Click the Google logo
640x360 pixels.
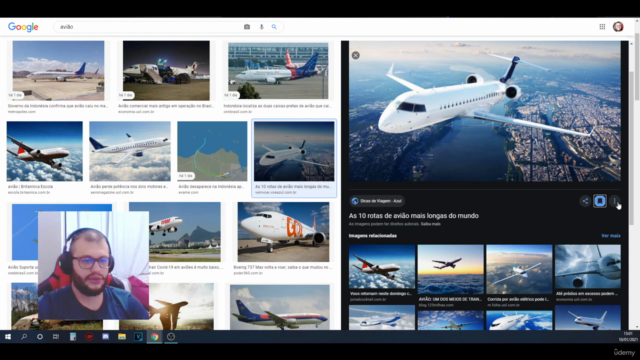click(23, 27)
